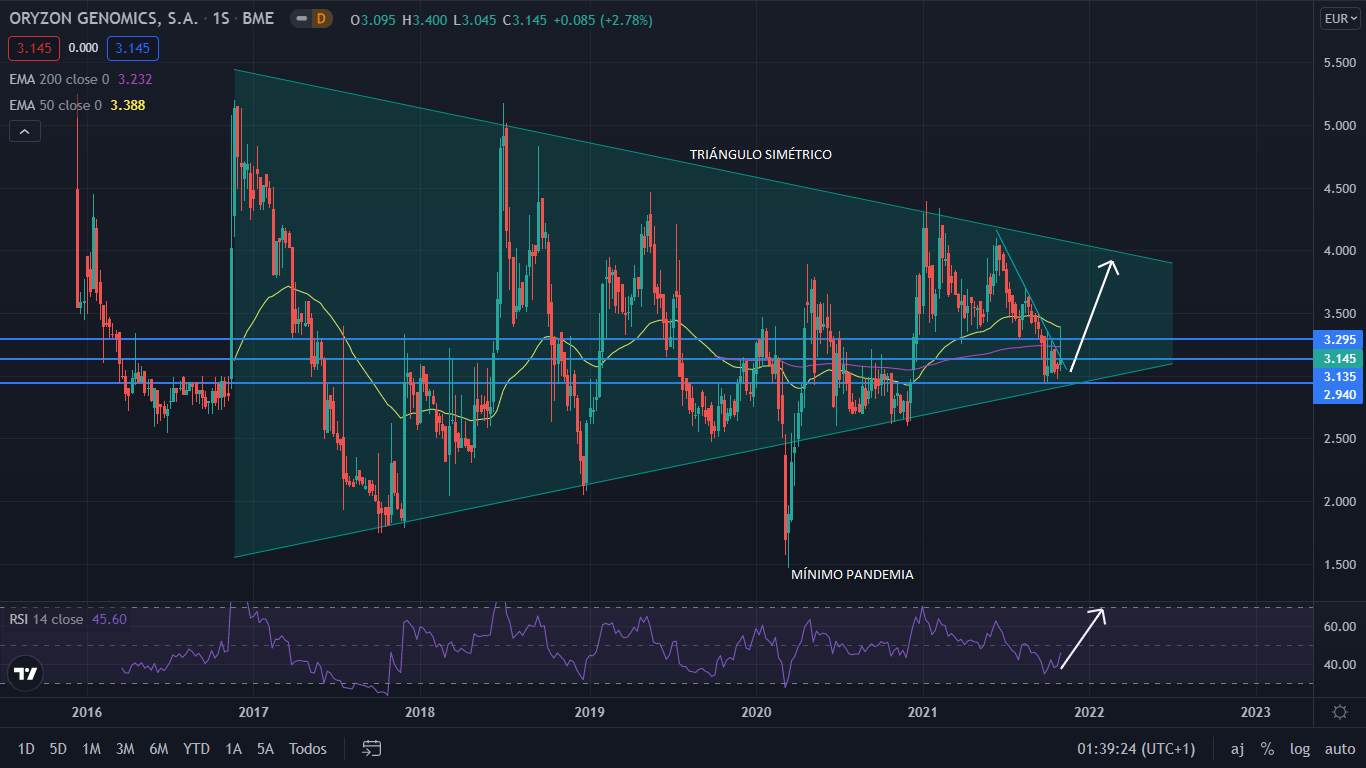Click the white arrow drawing on RSI pane

[1083, 638]
